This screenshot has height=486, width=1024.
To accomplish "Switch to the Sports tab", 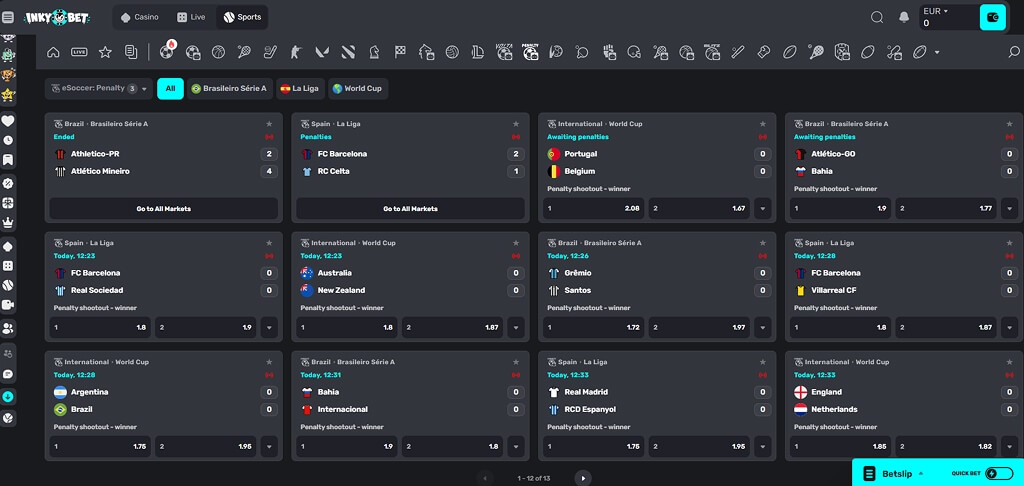I will pos(242,17).
